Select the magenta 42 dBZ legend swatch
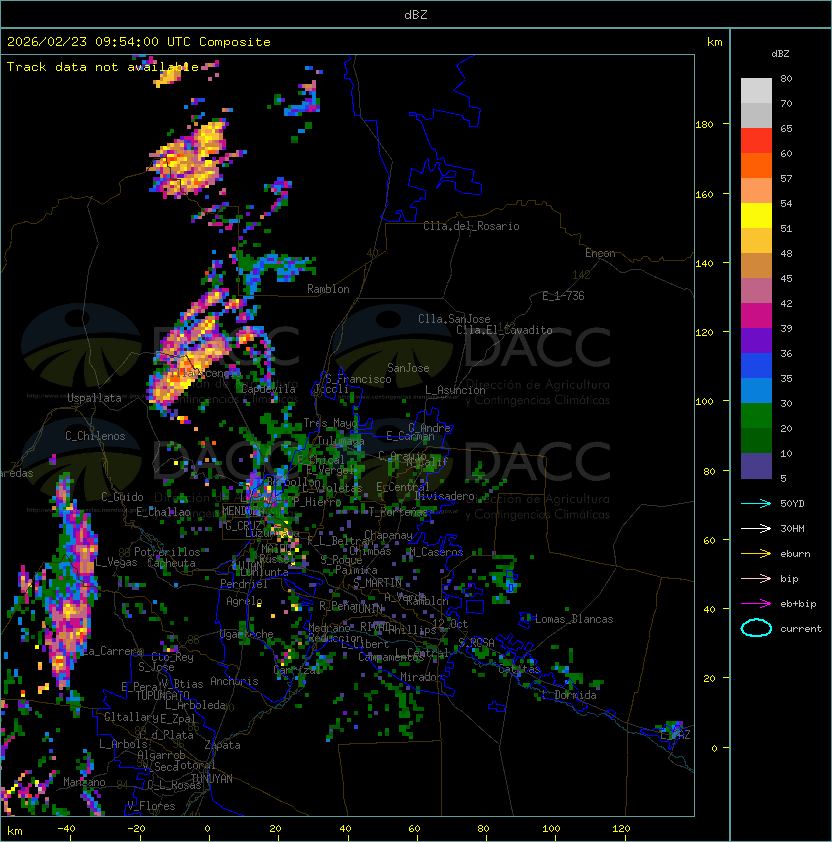Screen dimensions: 832x842 coord(756,316)
